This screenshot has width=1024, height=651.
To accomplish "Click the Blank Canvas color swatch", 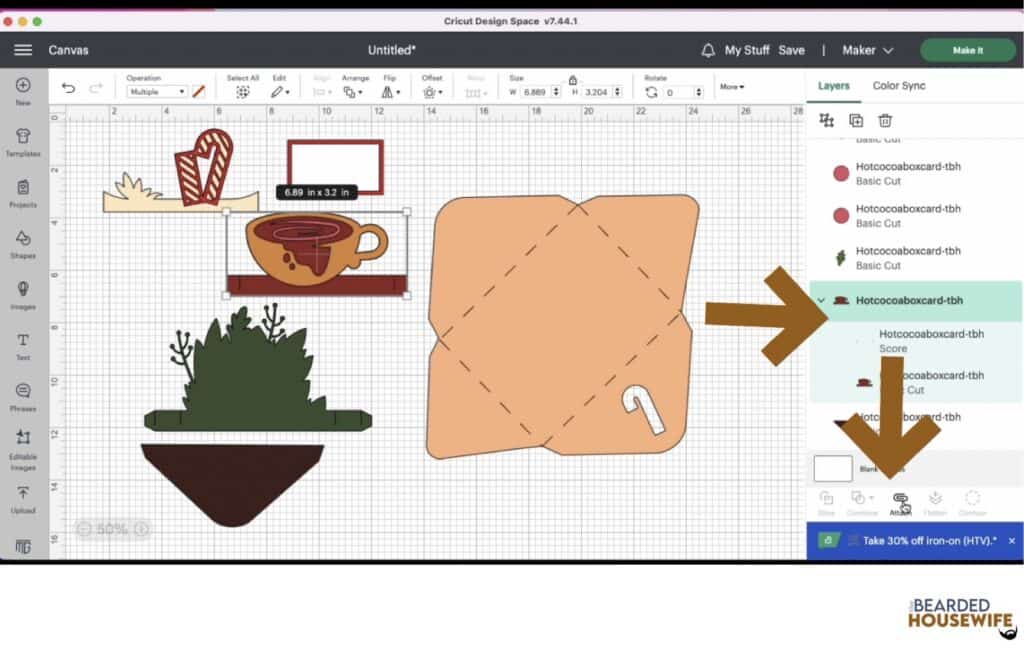I will [833, 468].
